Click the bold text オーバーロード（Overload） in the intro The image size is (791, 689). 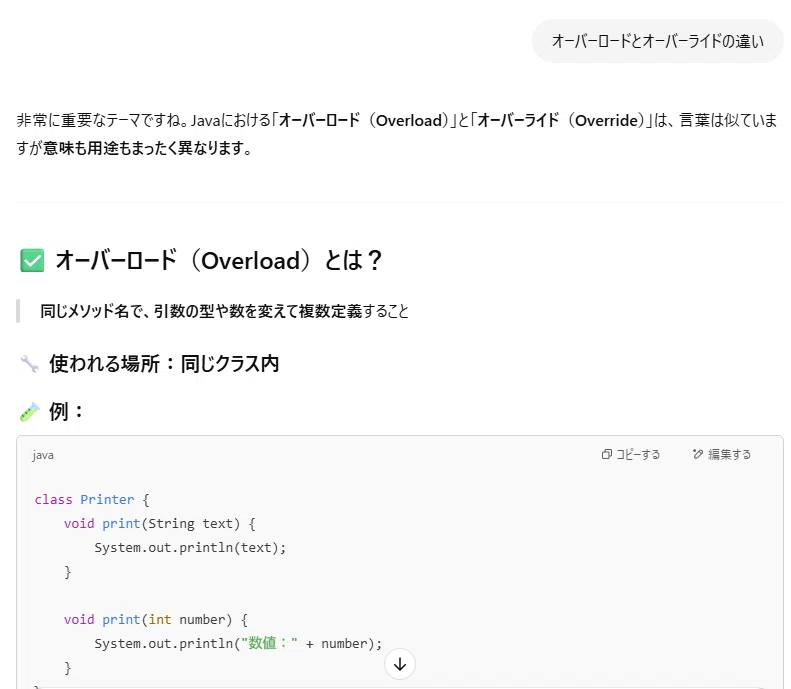364,121
